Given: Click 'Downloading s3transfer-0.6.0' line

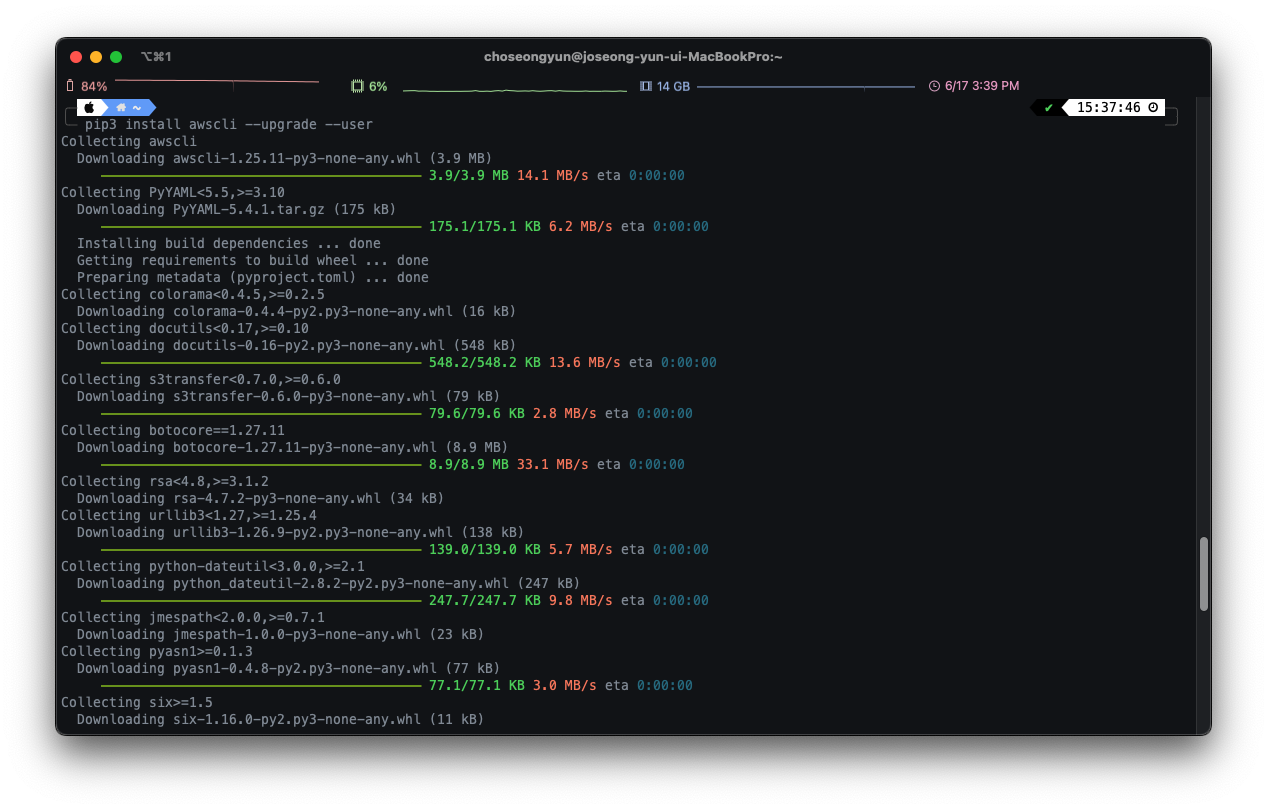Looking at the screenshot, I should tap(288, 396).
